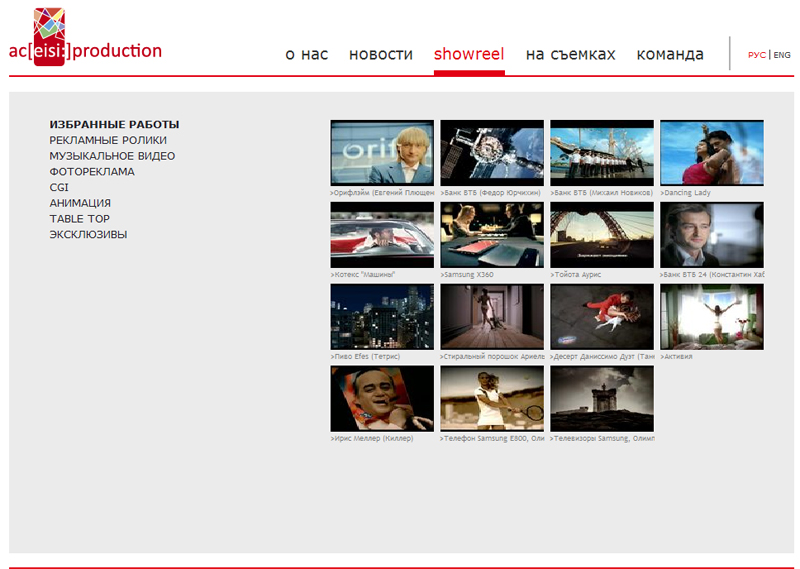800x569 pixels.
Task: Open the Орифлэйм video thumbnail
Action: point(382,153)
